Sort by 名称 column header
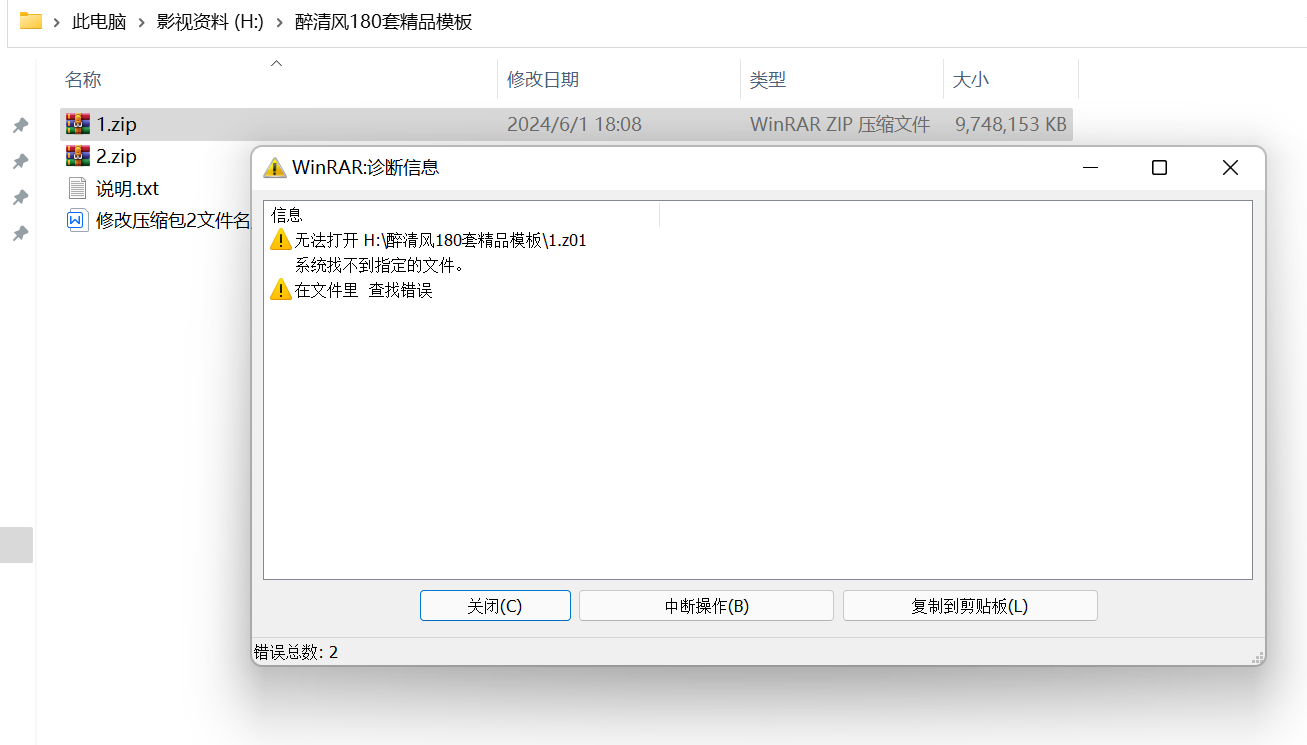 pos(84,80)
